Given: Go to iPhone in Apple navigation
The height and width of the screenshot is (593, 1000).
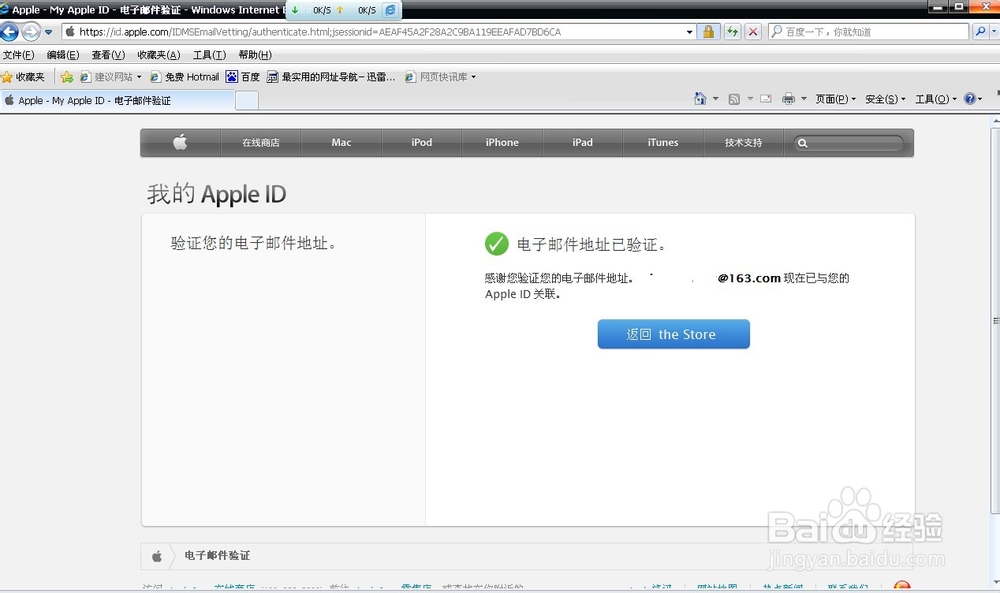Looking at the screenshot, I should [x=502, y=142].
